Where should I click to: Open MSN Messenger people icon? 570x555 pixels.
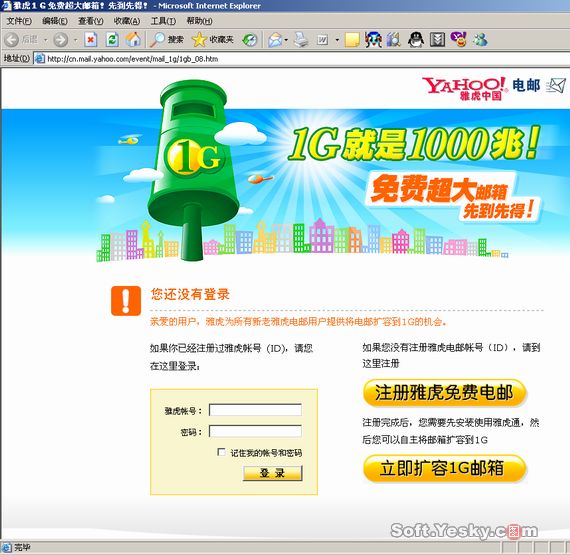tap(480, 40)
